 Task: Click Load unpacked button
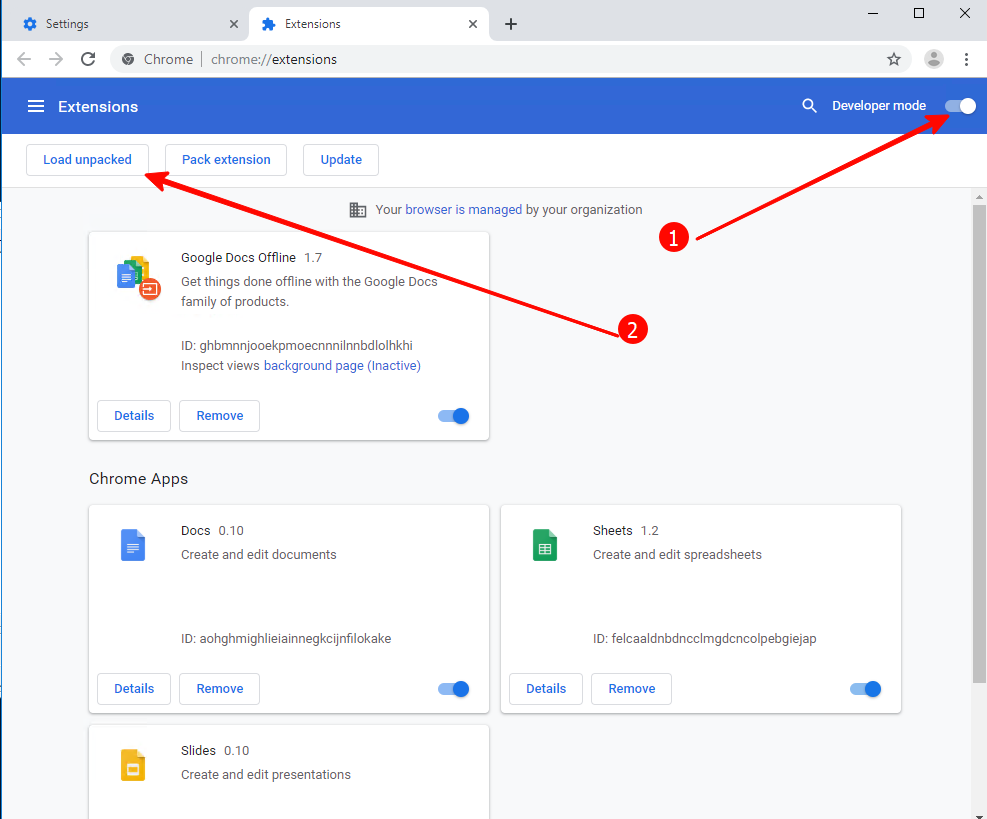[x=87, y=160]
